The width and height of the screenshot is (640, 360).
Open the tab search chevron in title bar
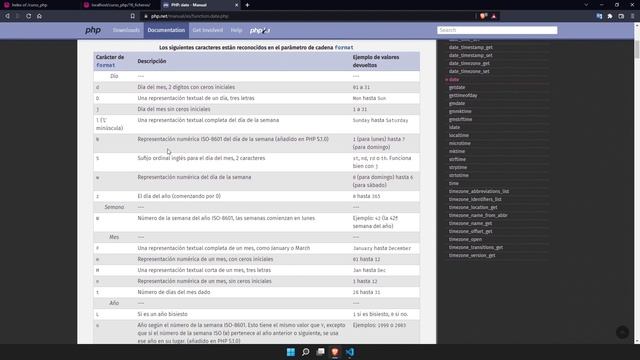coord(586,5)
